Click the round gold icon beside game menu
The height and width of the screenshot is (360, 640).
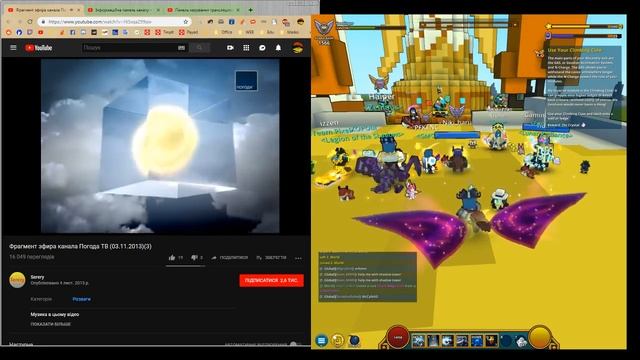(338, 340)
